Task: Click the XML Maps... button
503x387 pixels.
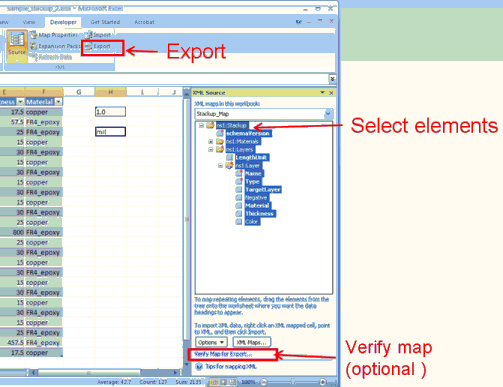Action: [252, 342]
